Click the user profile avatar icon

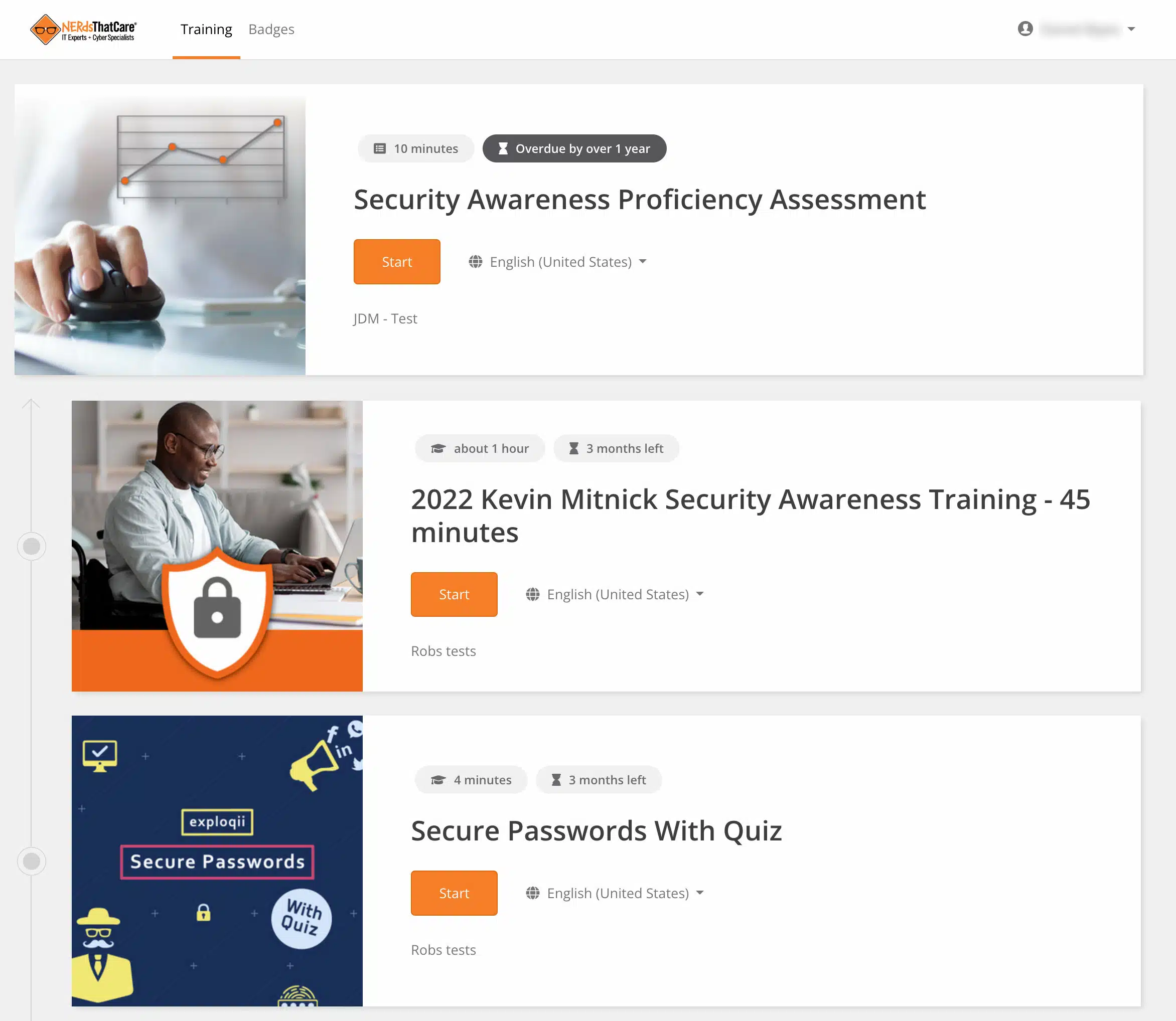click(x=1025, y=29)
